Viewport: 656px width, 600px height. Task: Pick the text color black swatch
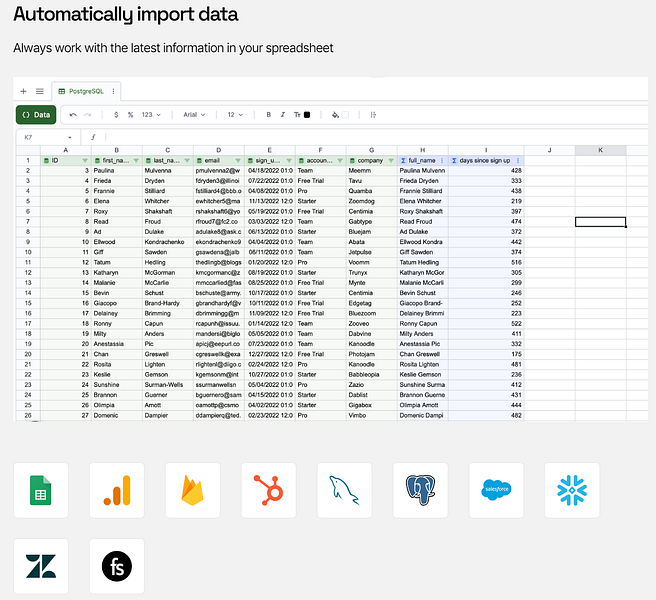pos(307,115)
